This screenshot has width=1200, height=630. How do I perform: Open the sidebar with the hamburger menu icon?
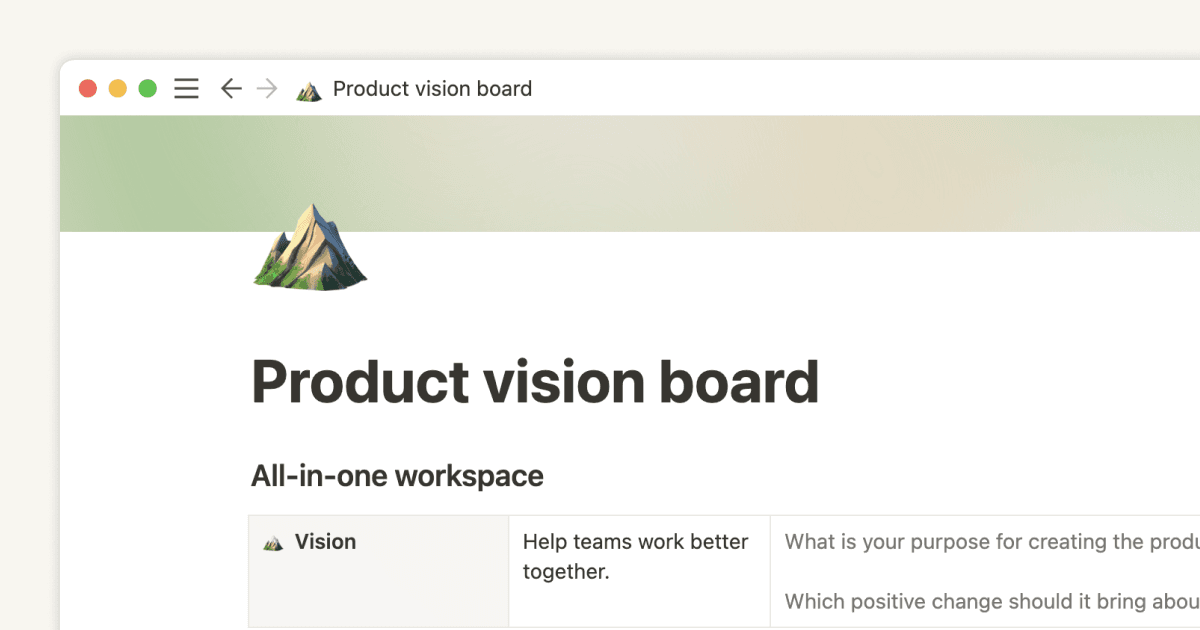coord(186,88)
